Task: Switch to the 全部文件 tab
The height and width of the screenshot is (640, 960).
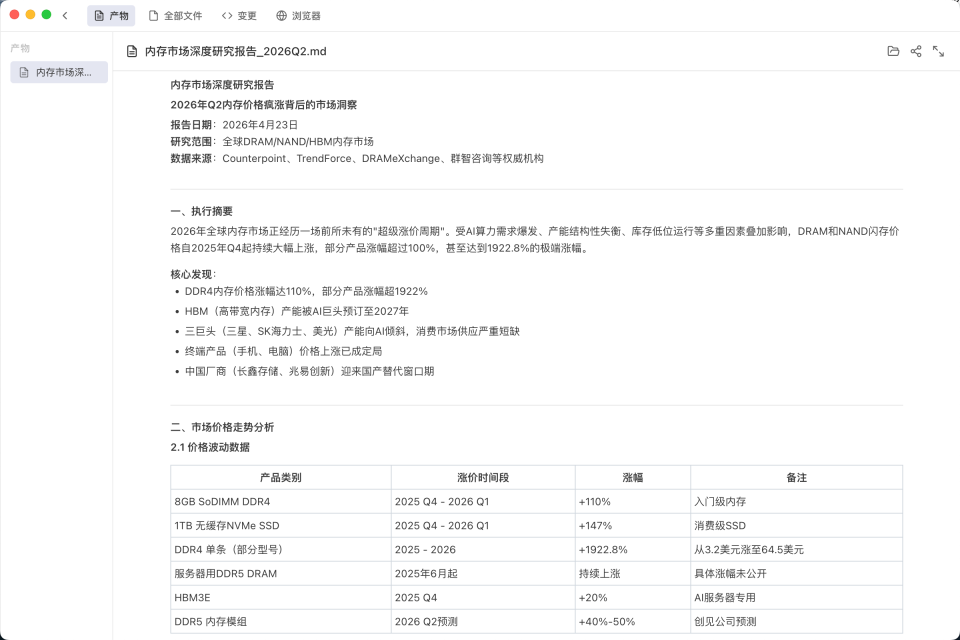Action: (176, 15)
